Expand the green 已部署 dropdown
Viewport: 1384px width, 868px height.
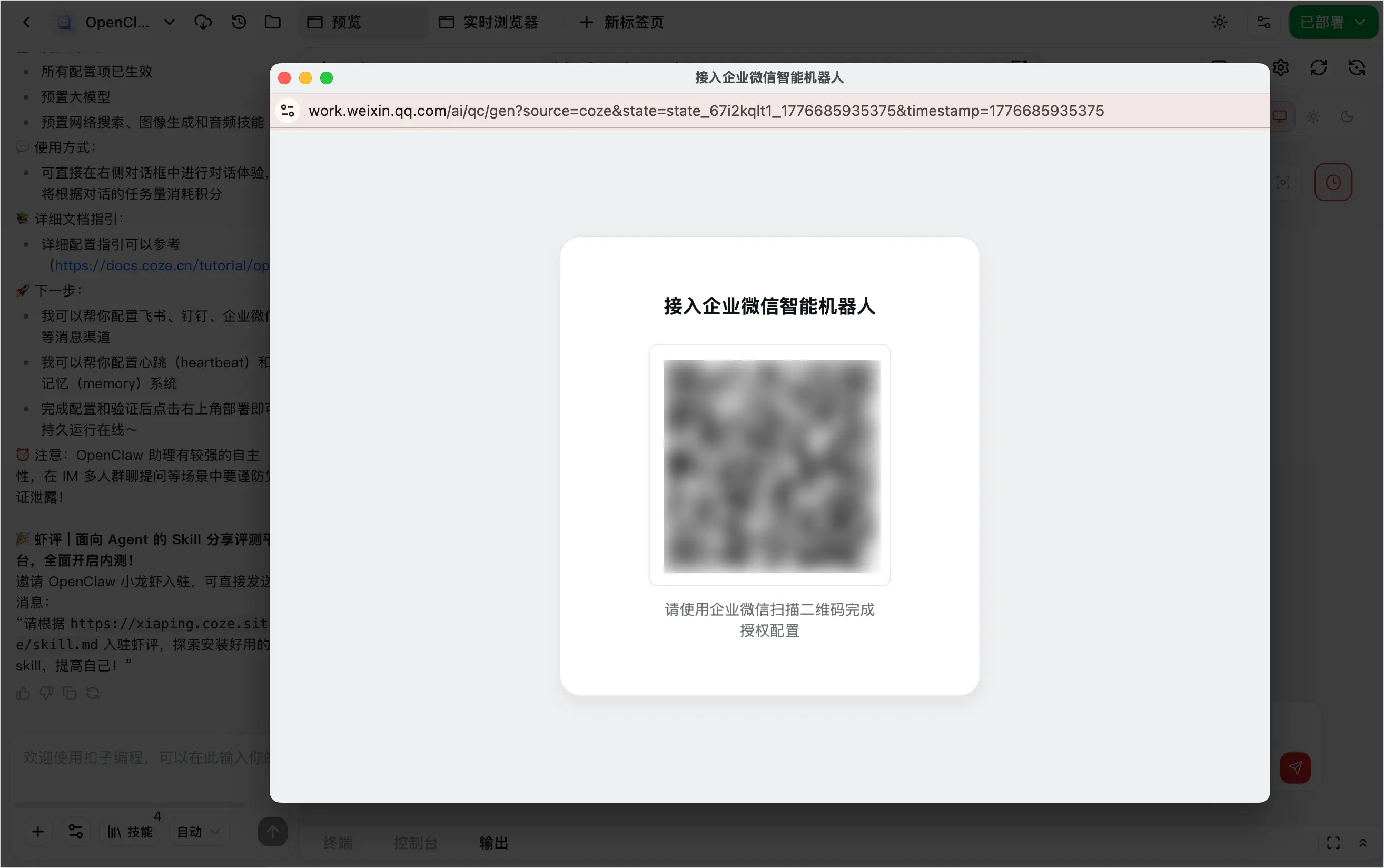coord(1333,23)
